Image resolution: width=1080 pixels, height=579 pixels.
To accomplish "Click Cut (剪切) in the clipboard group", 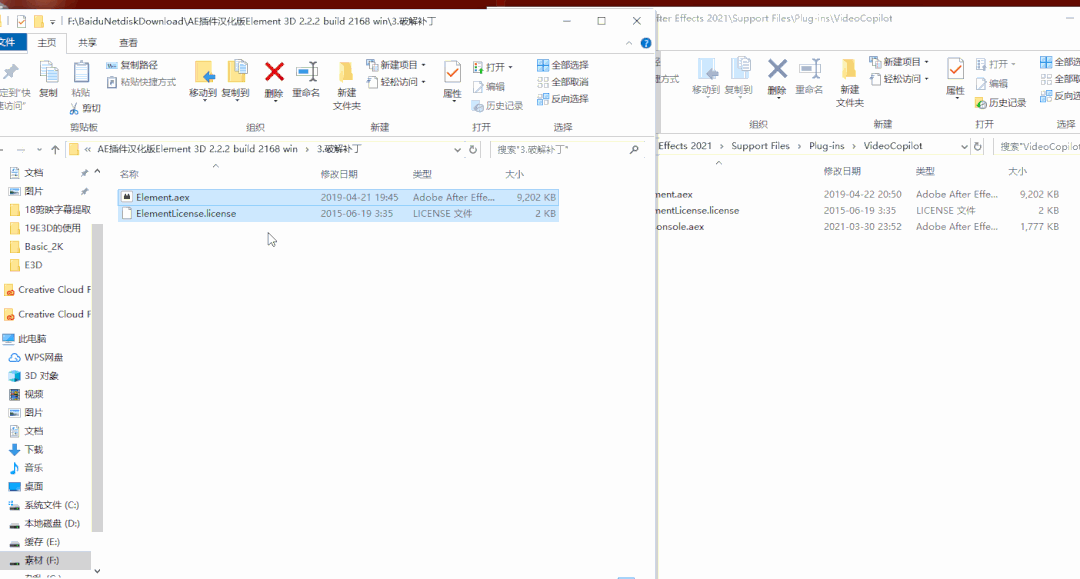I will [85, 108].
